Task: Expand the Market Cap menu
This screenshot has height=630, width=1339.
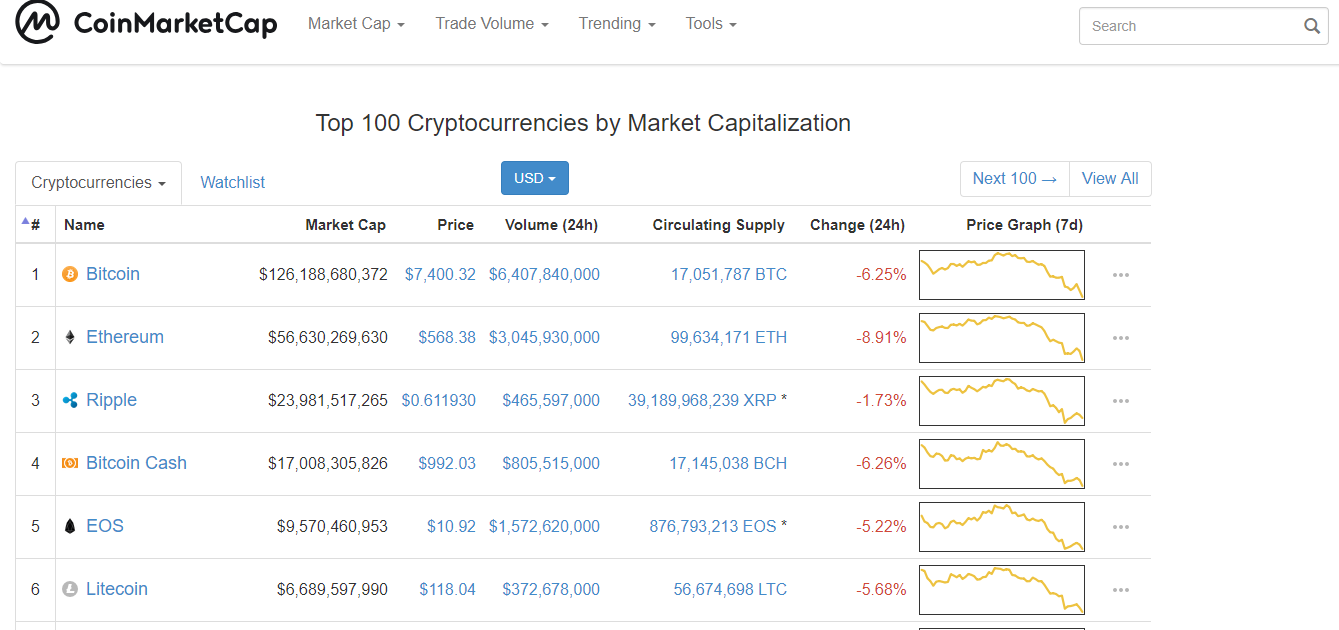Action: point(356,24)
